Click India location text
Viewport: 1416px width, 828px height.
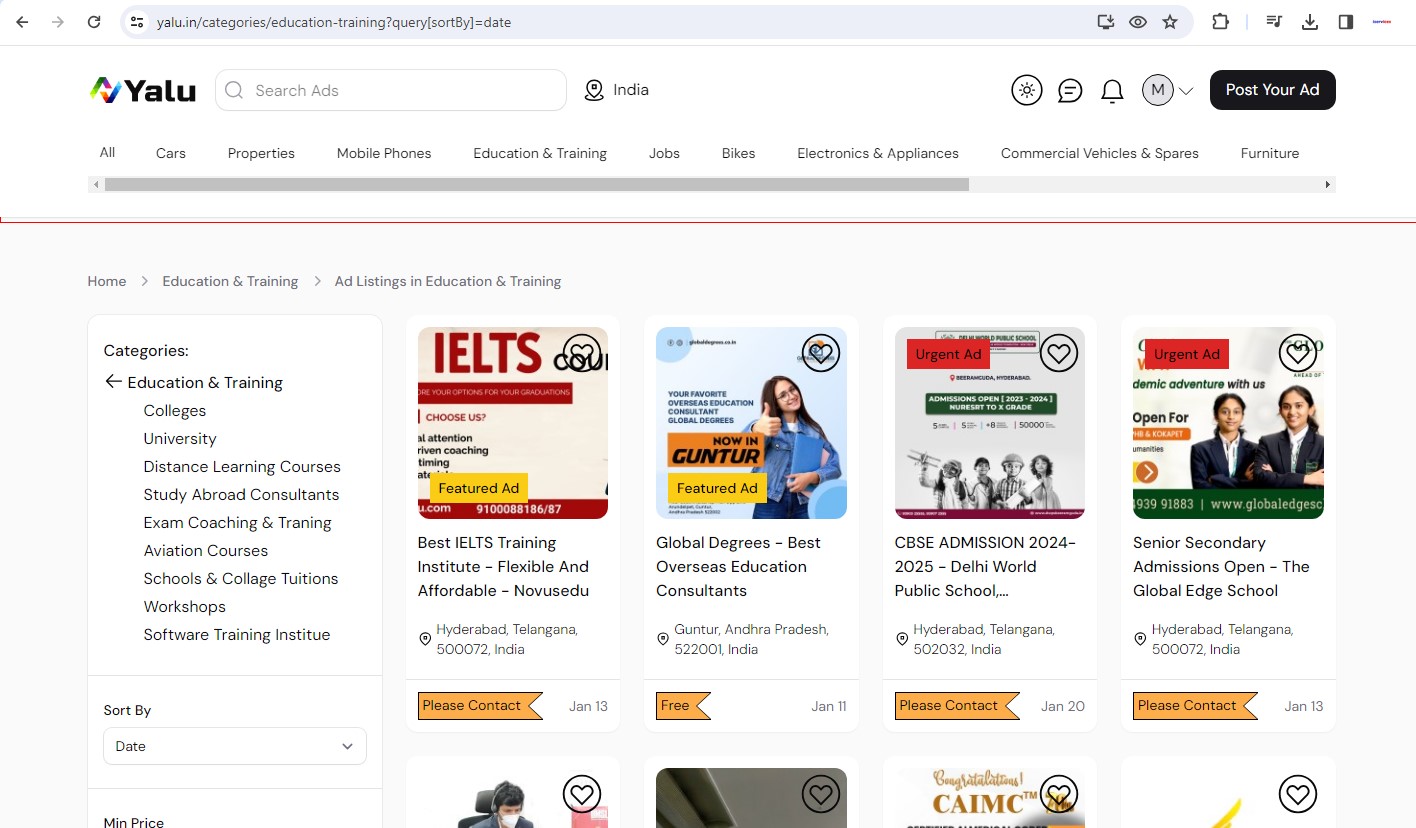[631, 90]
